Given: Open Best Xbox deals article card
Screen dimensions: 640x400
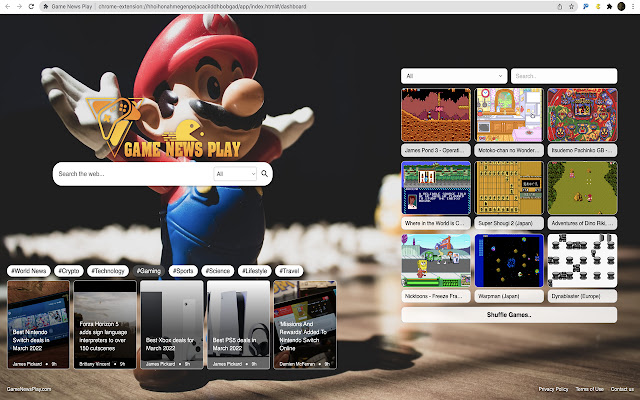Looking at the screenshot, I should 172,324.
